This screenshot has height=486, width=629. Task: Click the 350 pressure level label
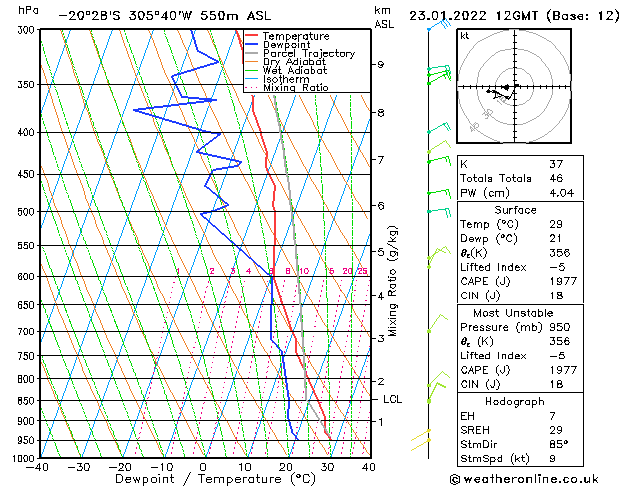point(28,85)
